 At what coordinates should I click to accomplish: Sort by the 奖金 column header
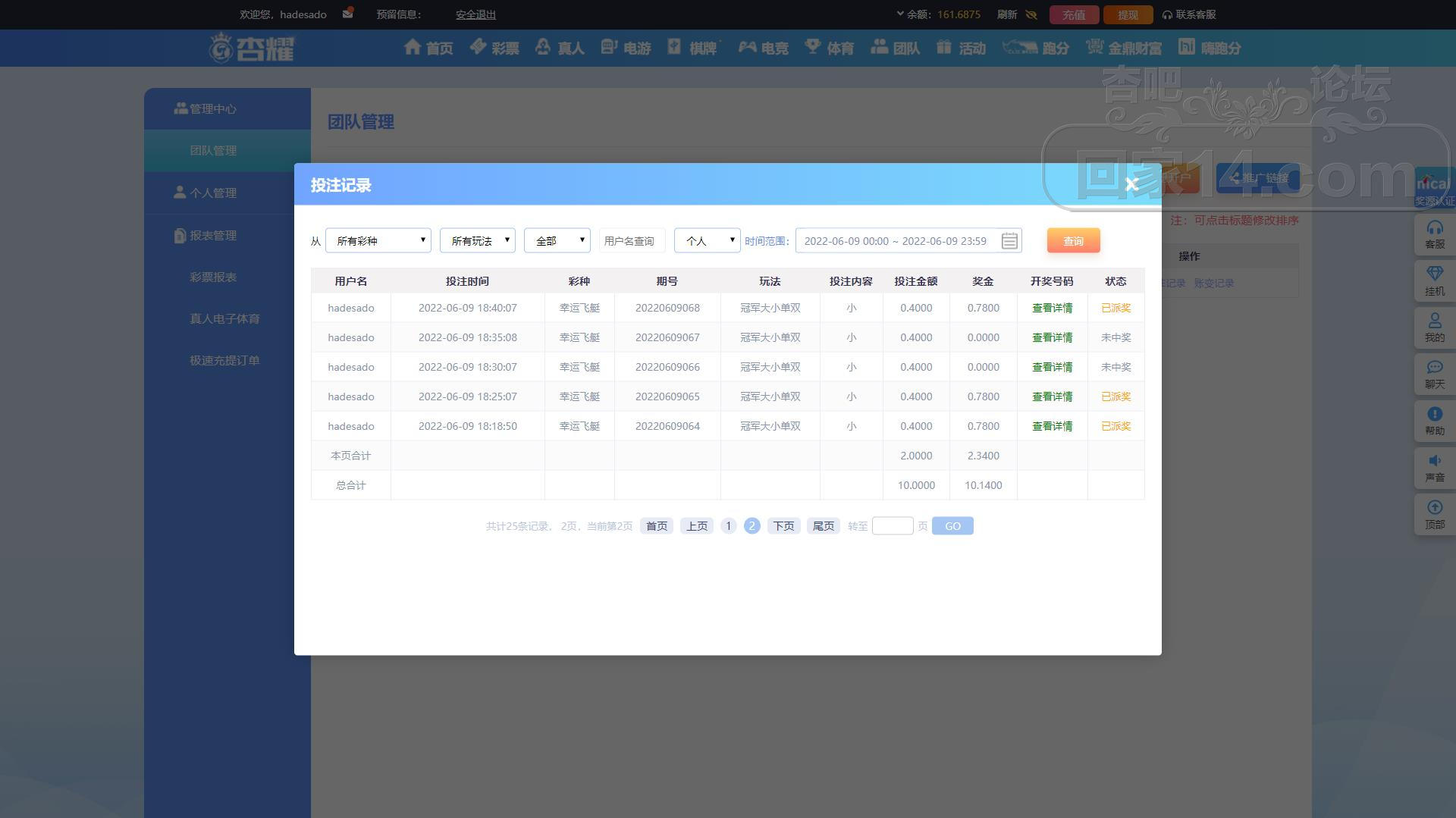tap(983, 281)
